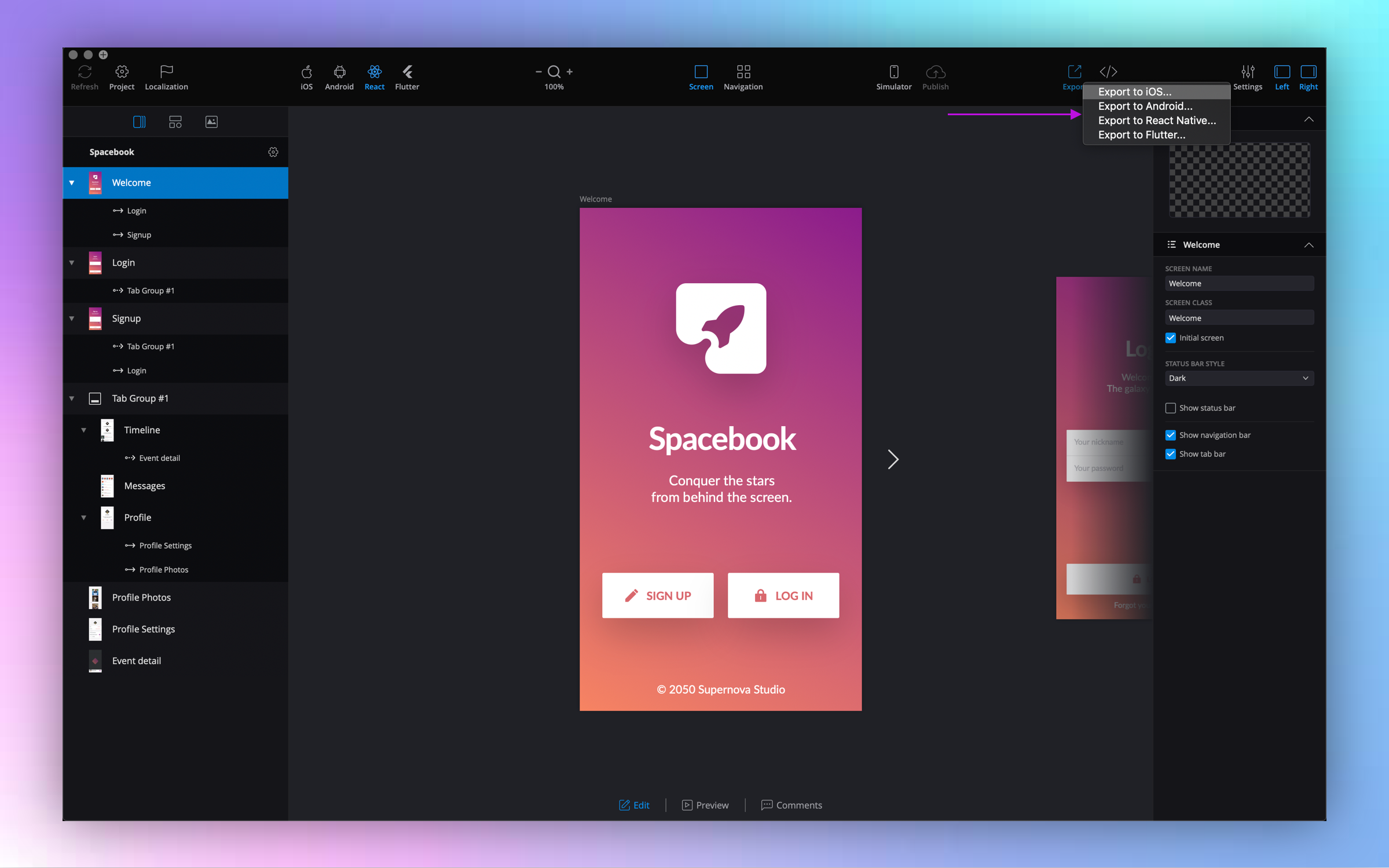The image size is (1389, 868).
Task: Disable the Show tab bar checkbox
Action: click(x=1170, y=454)
